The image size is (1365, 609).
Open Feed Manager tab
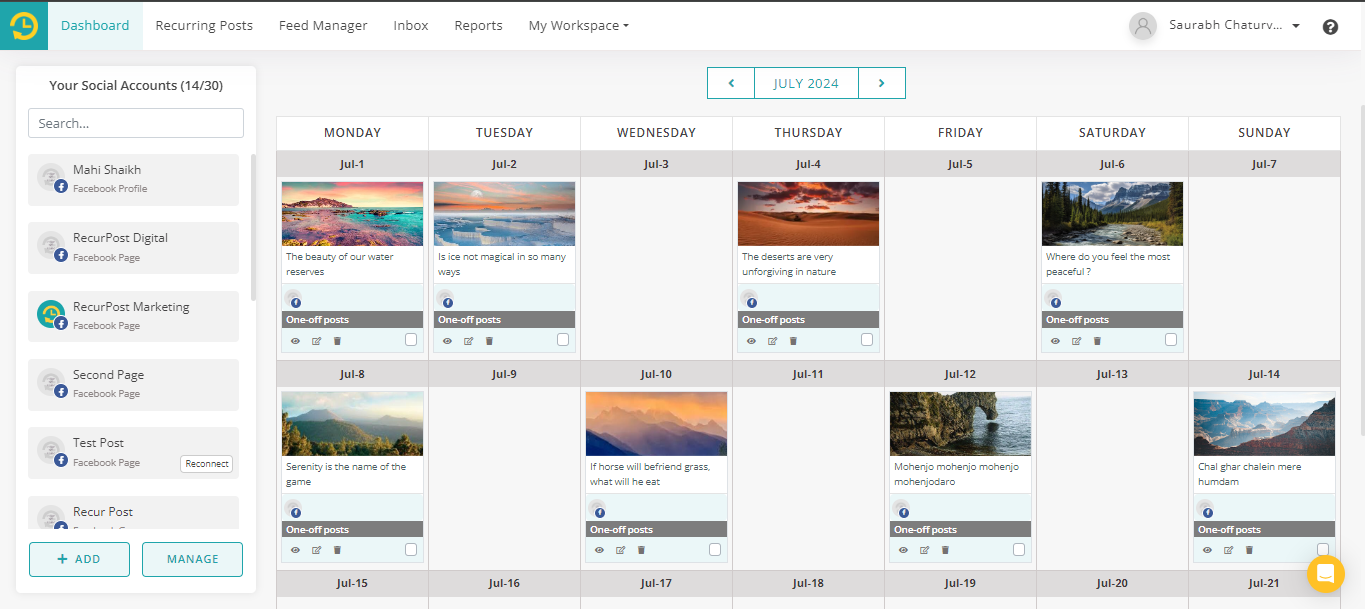pos(323,26)
